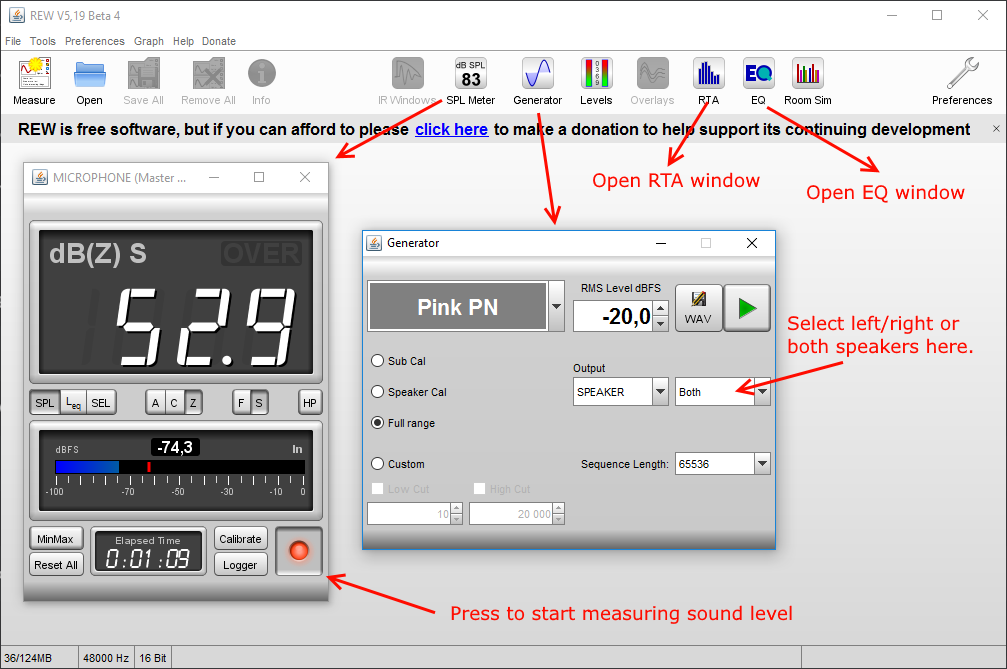Select the Speaker Cal radio button
1007x669 pixels.
coord(377,392)
